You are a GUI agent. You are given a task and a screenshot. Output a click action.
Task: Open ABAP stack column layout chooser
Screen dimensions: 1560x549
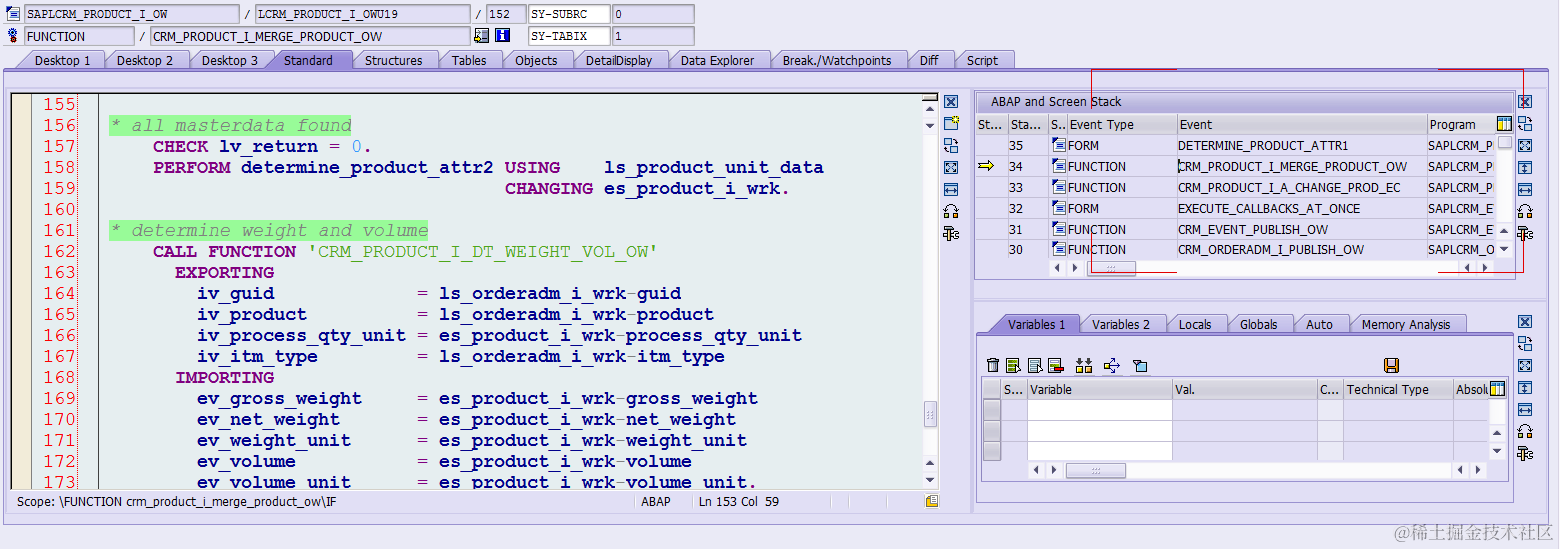pos(1505,124)
